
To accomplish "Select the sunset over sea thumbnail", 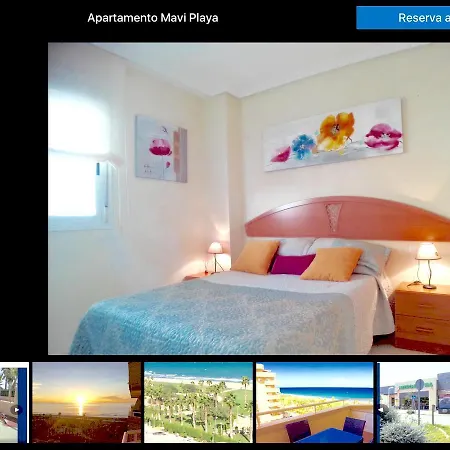I will click(x=87, y=403).
